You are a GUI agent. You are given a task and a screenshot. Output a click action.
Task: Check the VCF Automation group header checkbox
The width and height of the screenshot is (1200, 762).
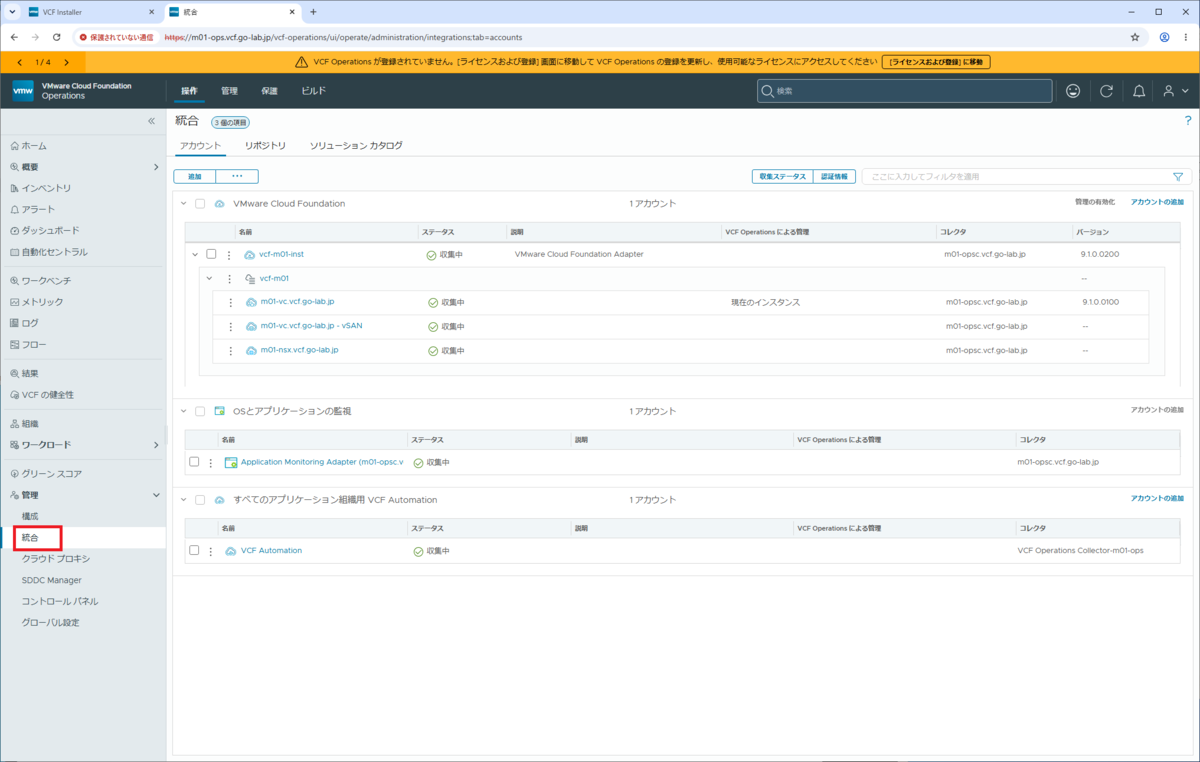(200, 499)
